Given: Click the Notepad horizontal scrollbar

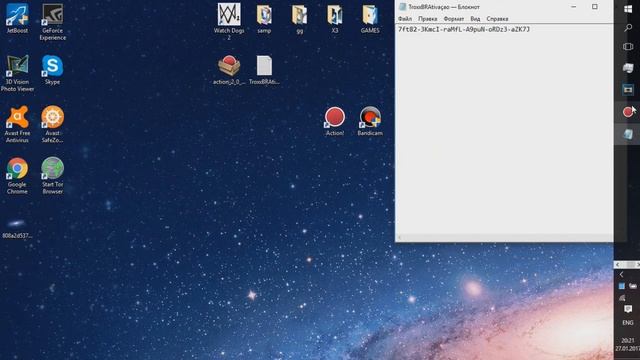Looking at the screenshot, I should tap(504, 238).
